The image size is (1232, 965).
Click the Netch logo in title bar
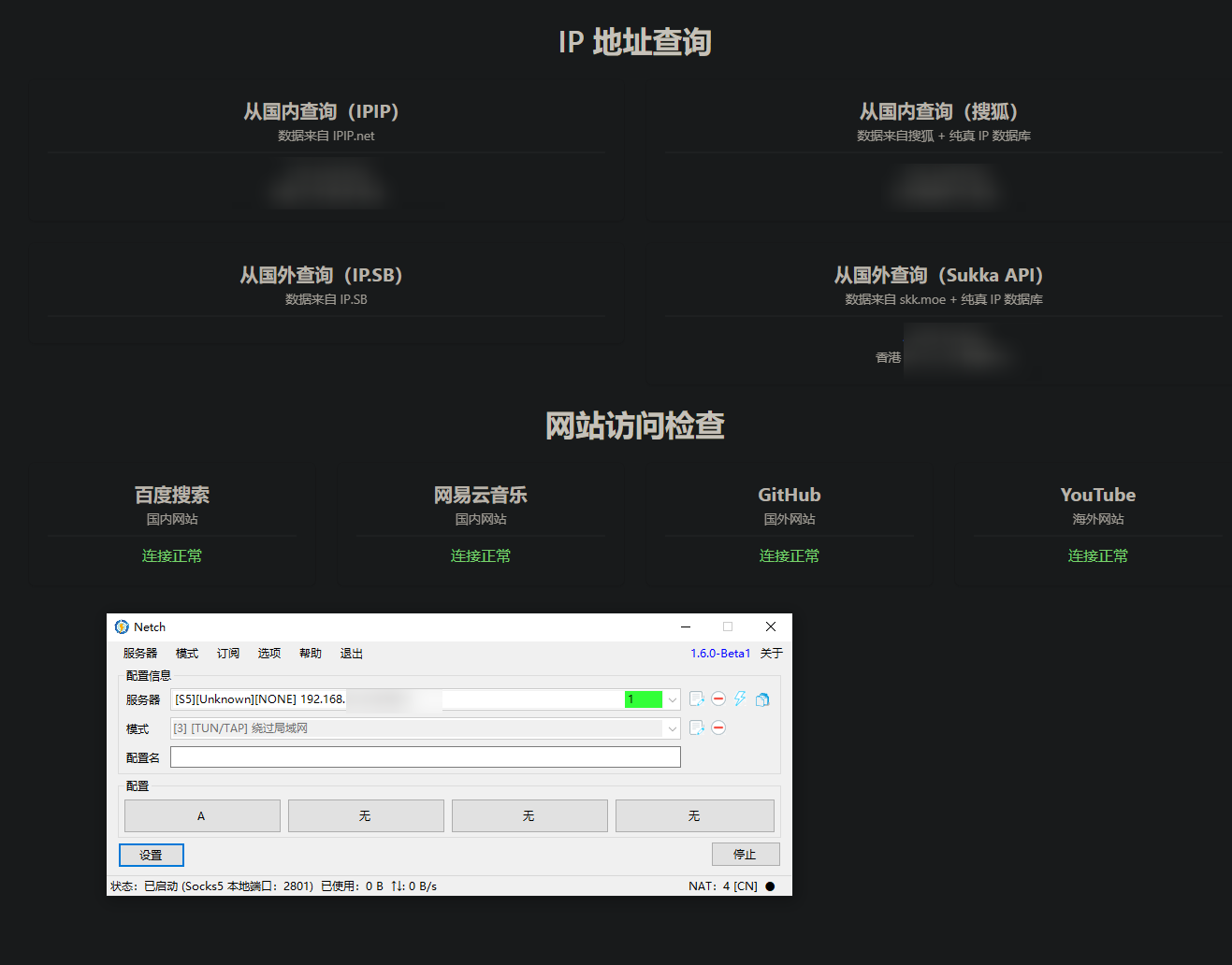(121, 627)
